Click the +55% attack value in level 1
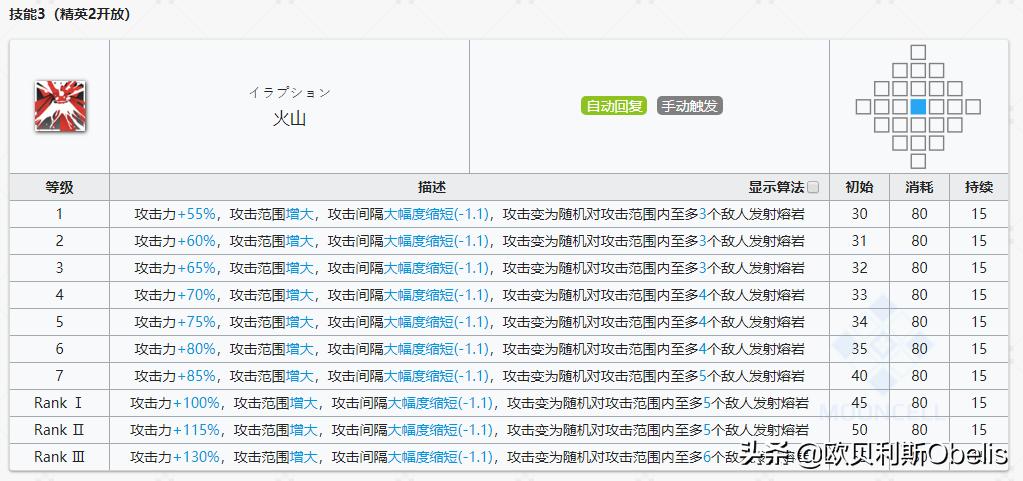1023x481 pixels. tap(196, 214)
